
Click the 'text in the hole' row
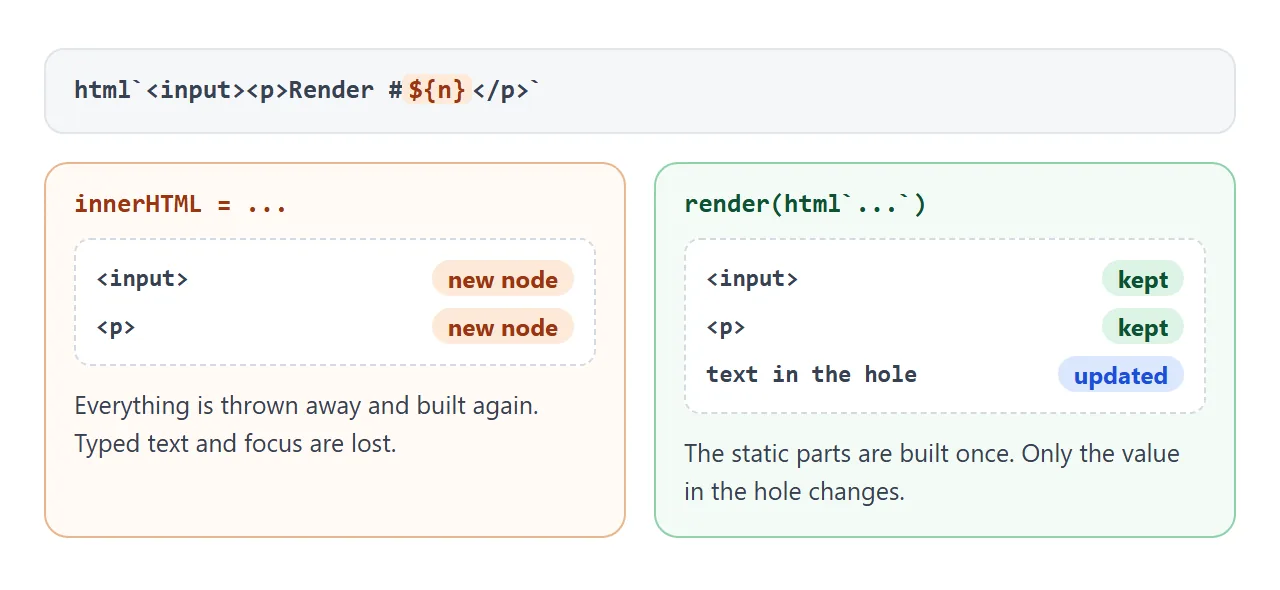[945, 375]
